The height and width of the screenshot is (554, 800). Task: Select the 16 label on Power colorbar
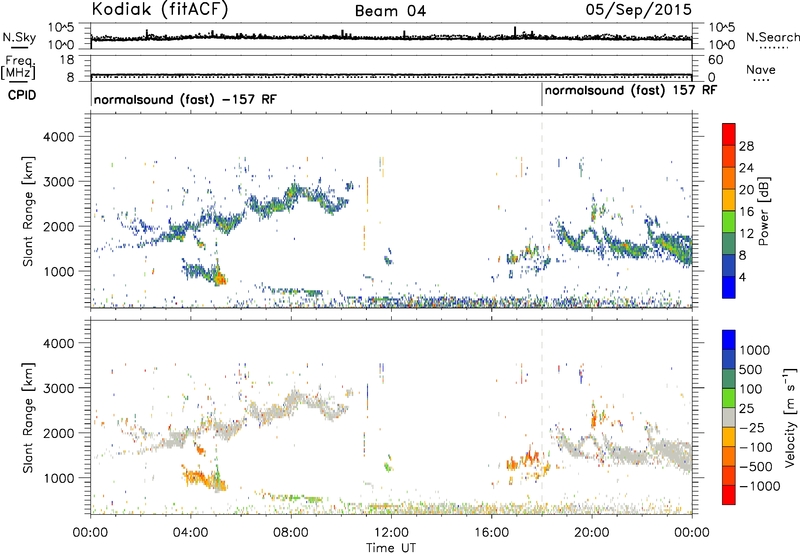(x=746, y=212)
